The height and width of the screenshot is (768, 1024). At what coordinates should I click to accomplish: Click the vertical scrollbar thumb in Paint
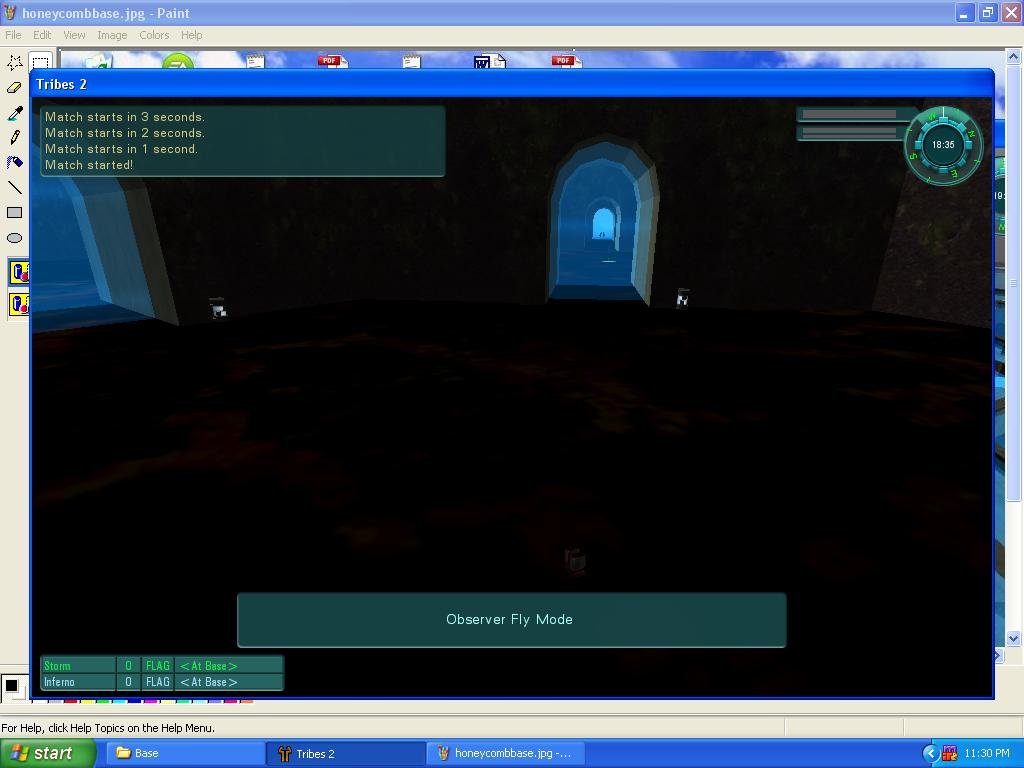pos(1013,283)
